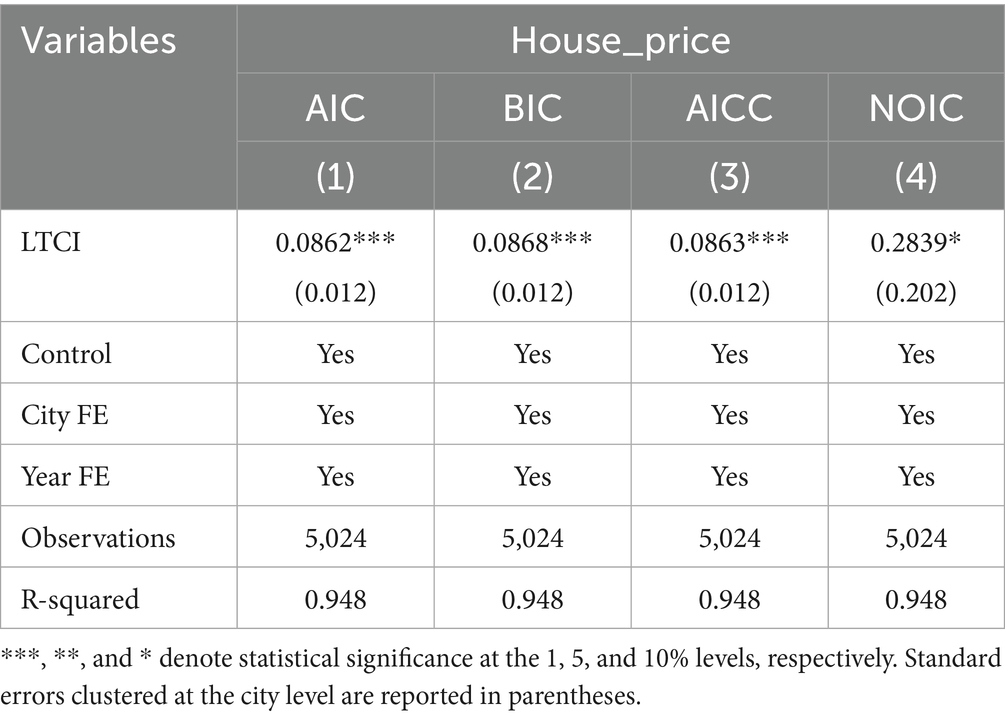Select the BIC column heading
Image resolution: width=1005 pixels, height=718 pixels.
[x=532, y=108]
